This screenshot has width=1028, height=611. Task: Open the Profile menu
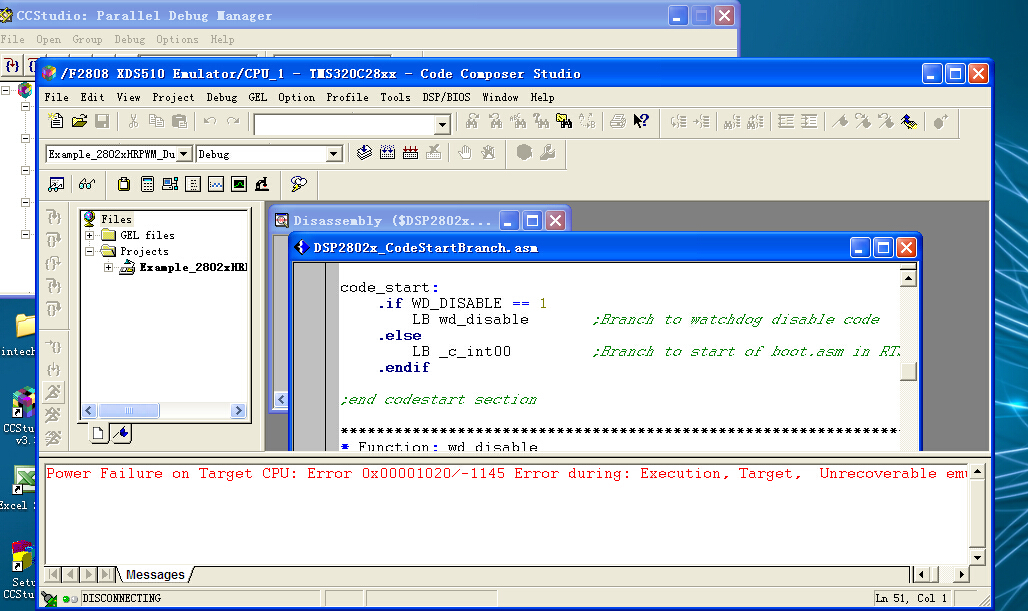pos(347,97)
